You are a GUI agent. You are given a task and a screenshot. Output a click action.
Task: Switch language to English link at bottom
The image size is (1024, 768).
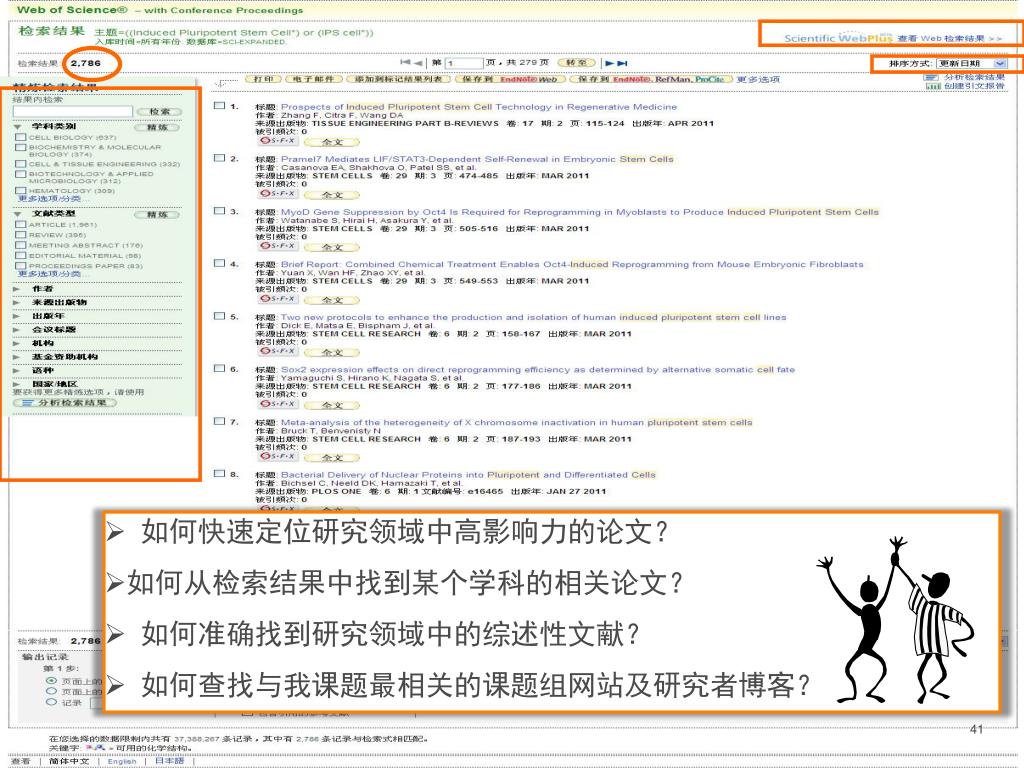(x=121, y=761)
